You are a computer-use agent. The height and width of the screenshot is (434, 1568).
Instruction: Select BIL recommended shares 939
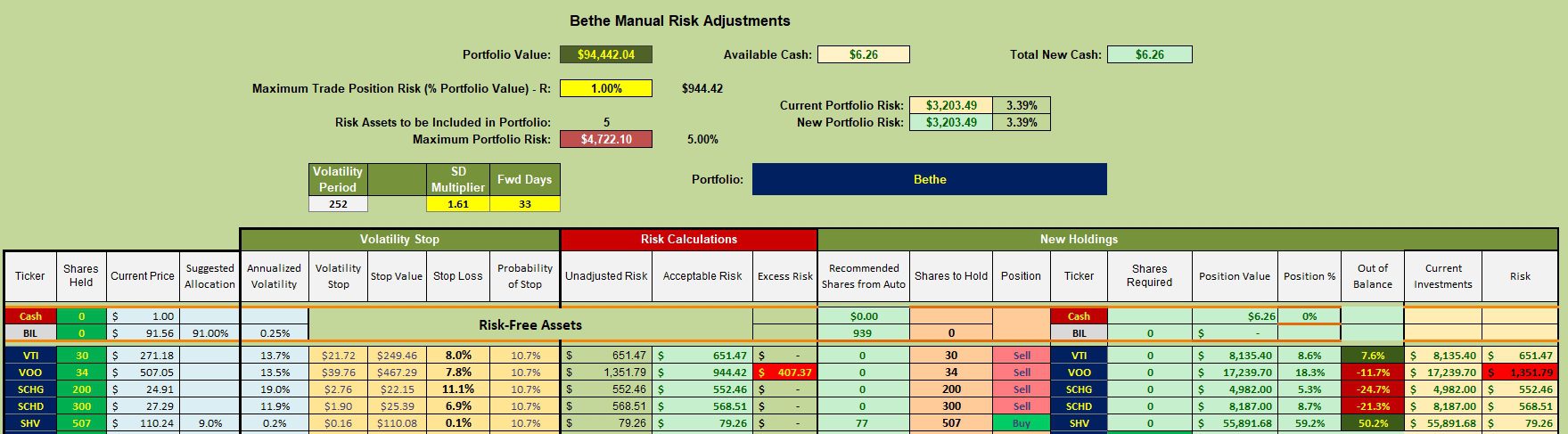click(x=863, y=333)
